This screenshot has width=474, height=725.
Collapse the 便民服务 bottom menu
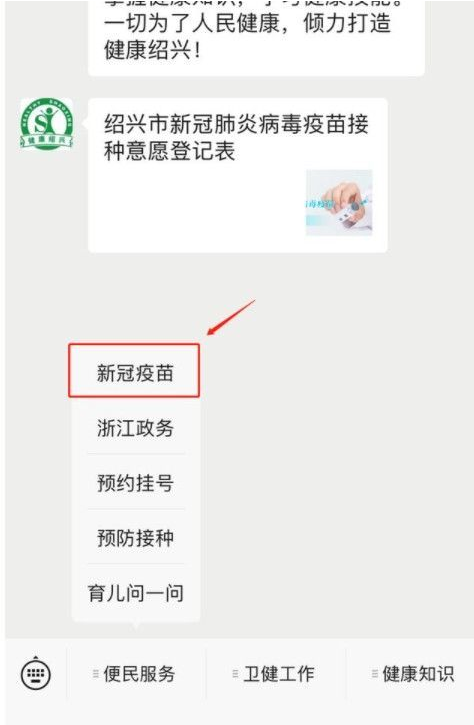[136, 674]
